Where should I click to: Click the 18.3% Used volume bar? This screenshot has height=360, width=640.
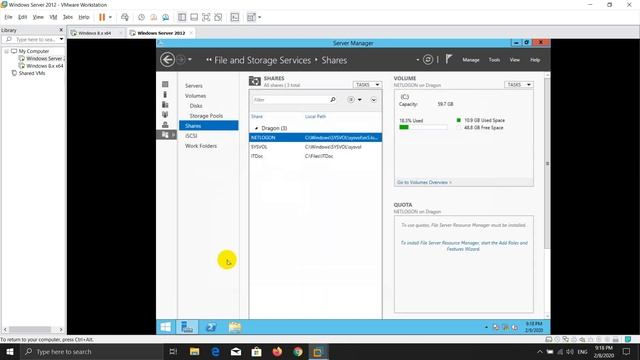pos(423,127)
